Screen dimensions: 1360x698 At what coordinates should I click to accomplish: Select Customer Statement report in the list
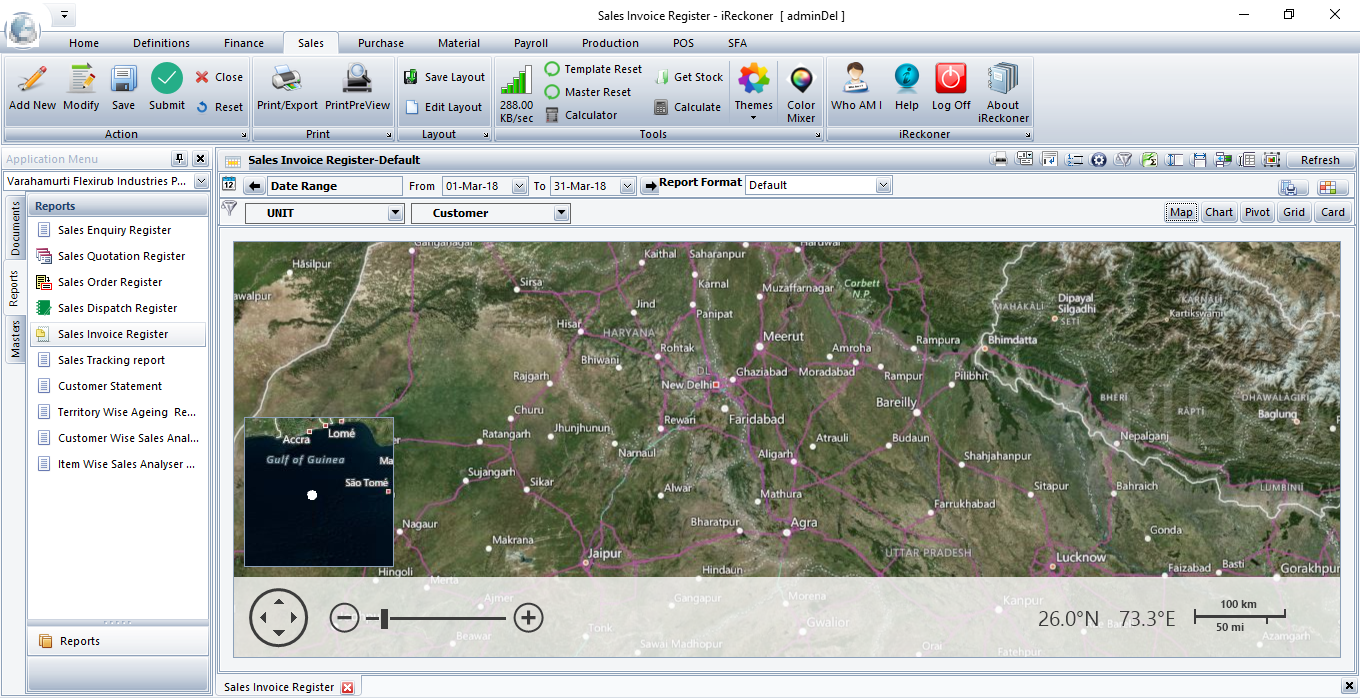(110, 386)
